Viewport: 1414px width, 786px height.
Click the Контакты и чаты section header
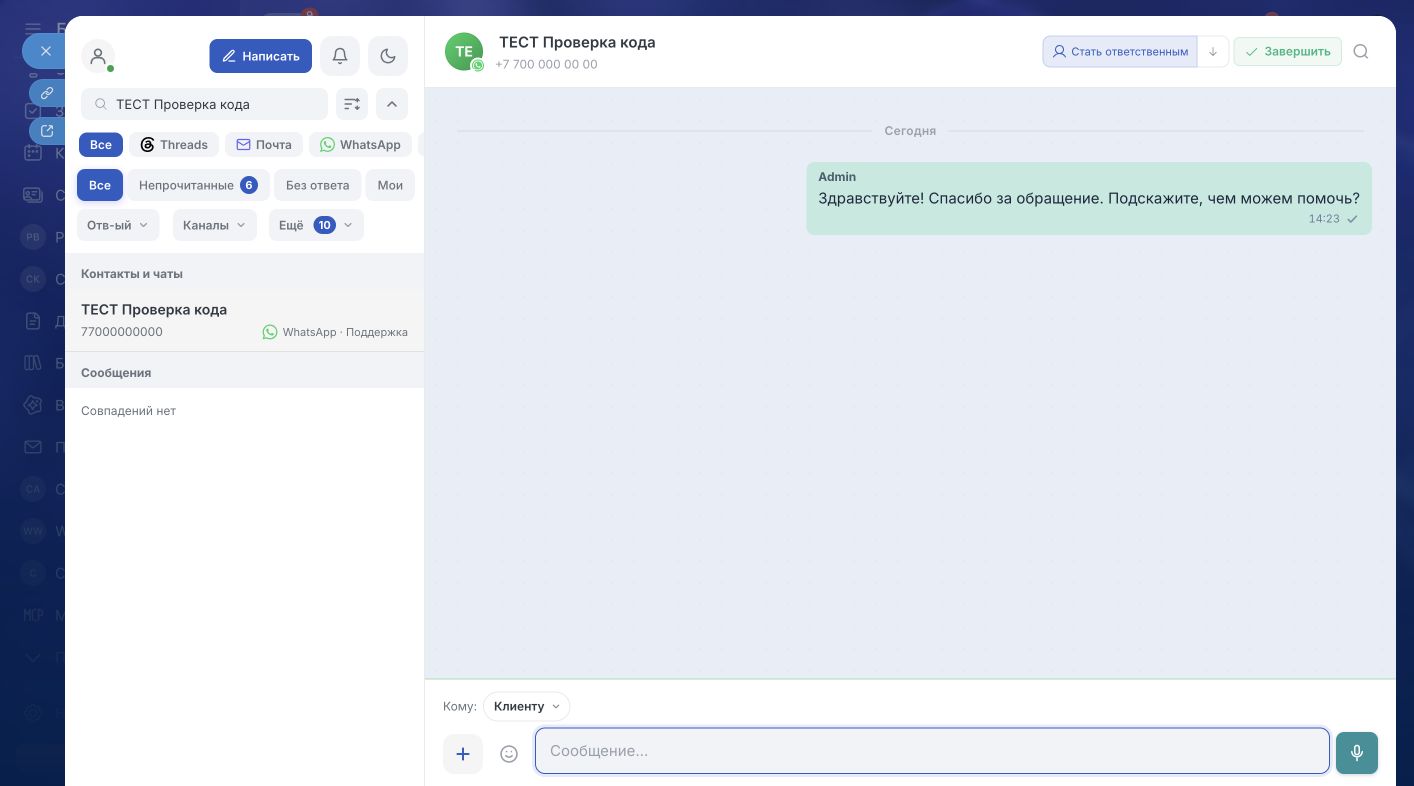(x=132, y=273)
